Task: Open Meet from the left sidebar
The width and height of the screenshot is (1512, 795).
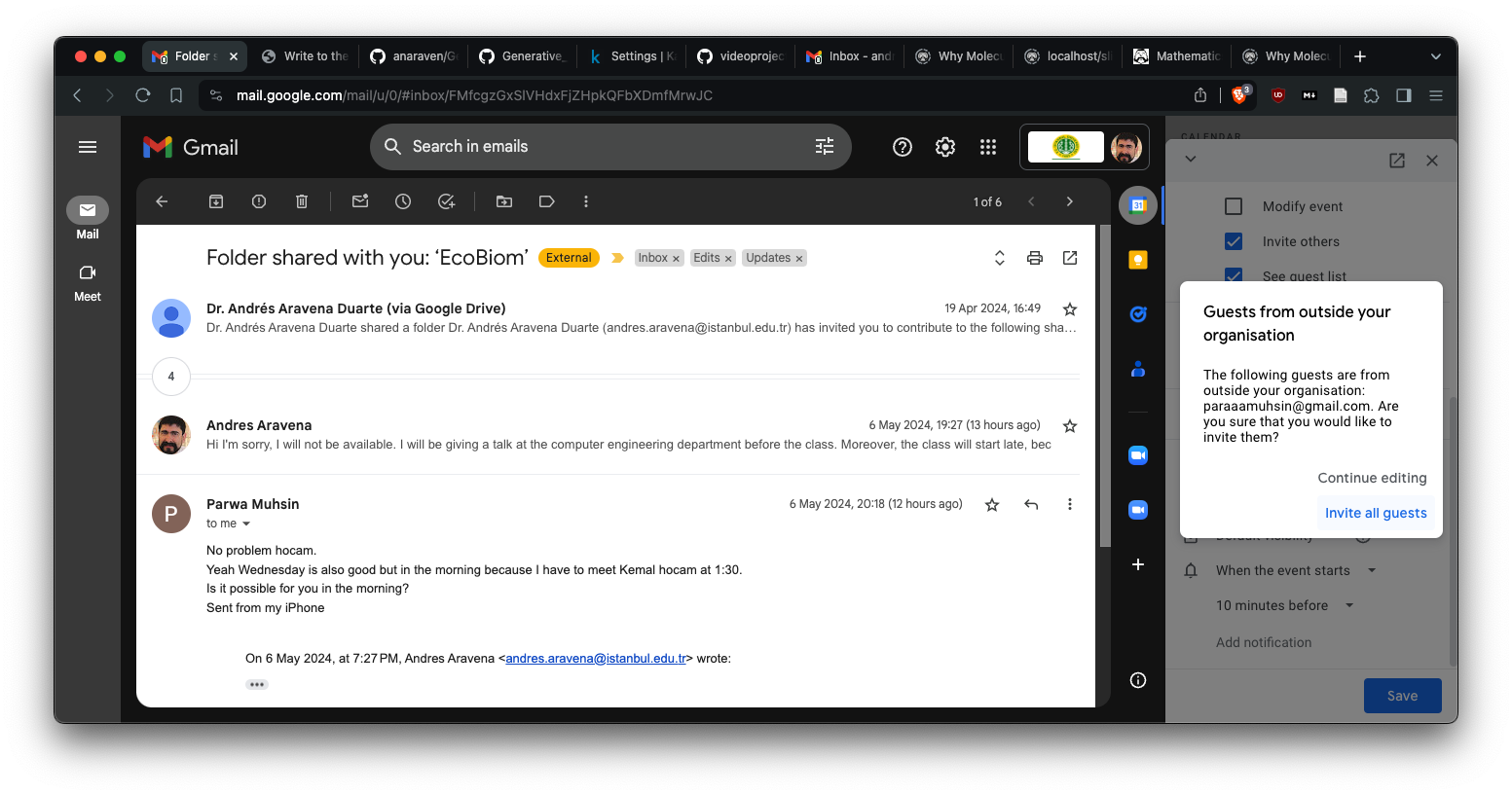Action: coord(88,282)
